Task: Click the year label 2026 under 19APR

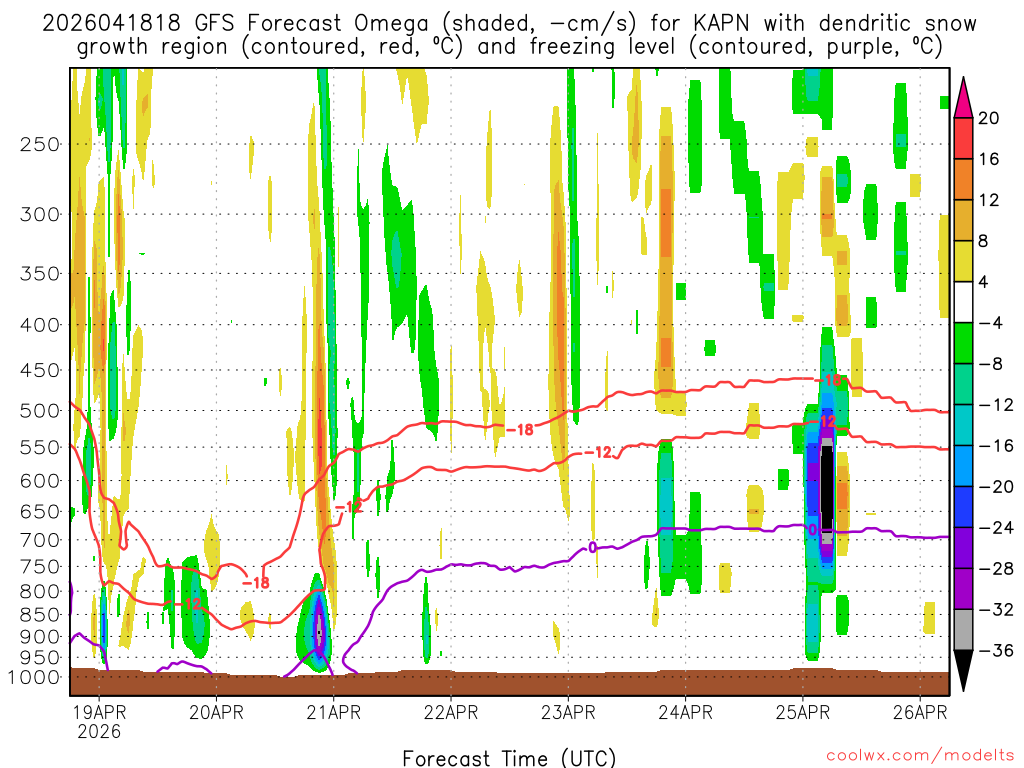Action: (99, 731)
